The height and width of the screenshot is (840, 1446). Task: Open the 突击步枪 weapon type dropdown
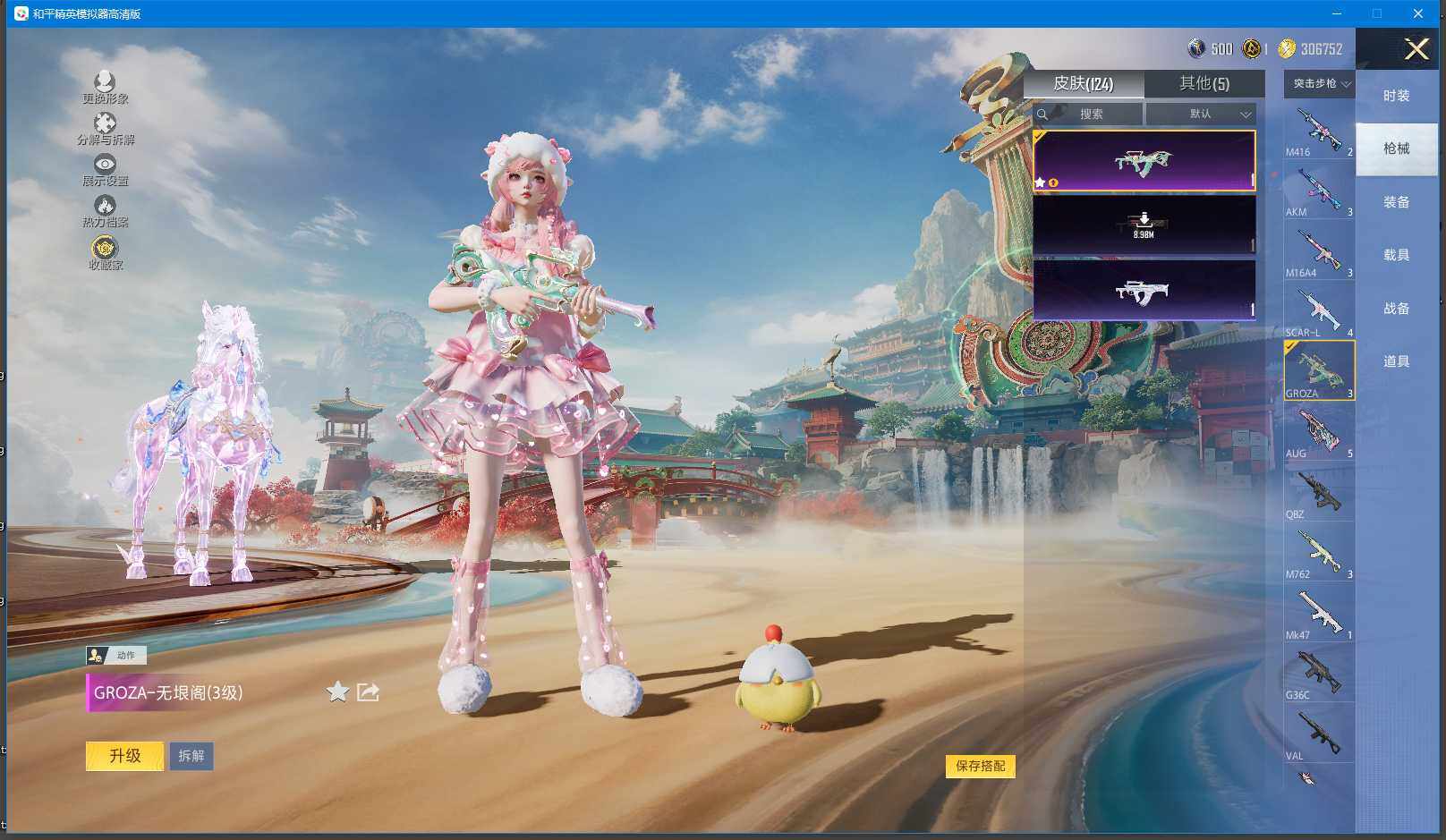click(x=1320, y=83)
